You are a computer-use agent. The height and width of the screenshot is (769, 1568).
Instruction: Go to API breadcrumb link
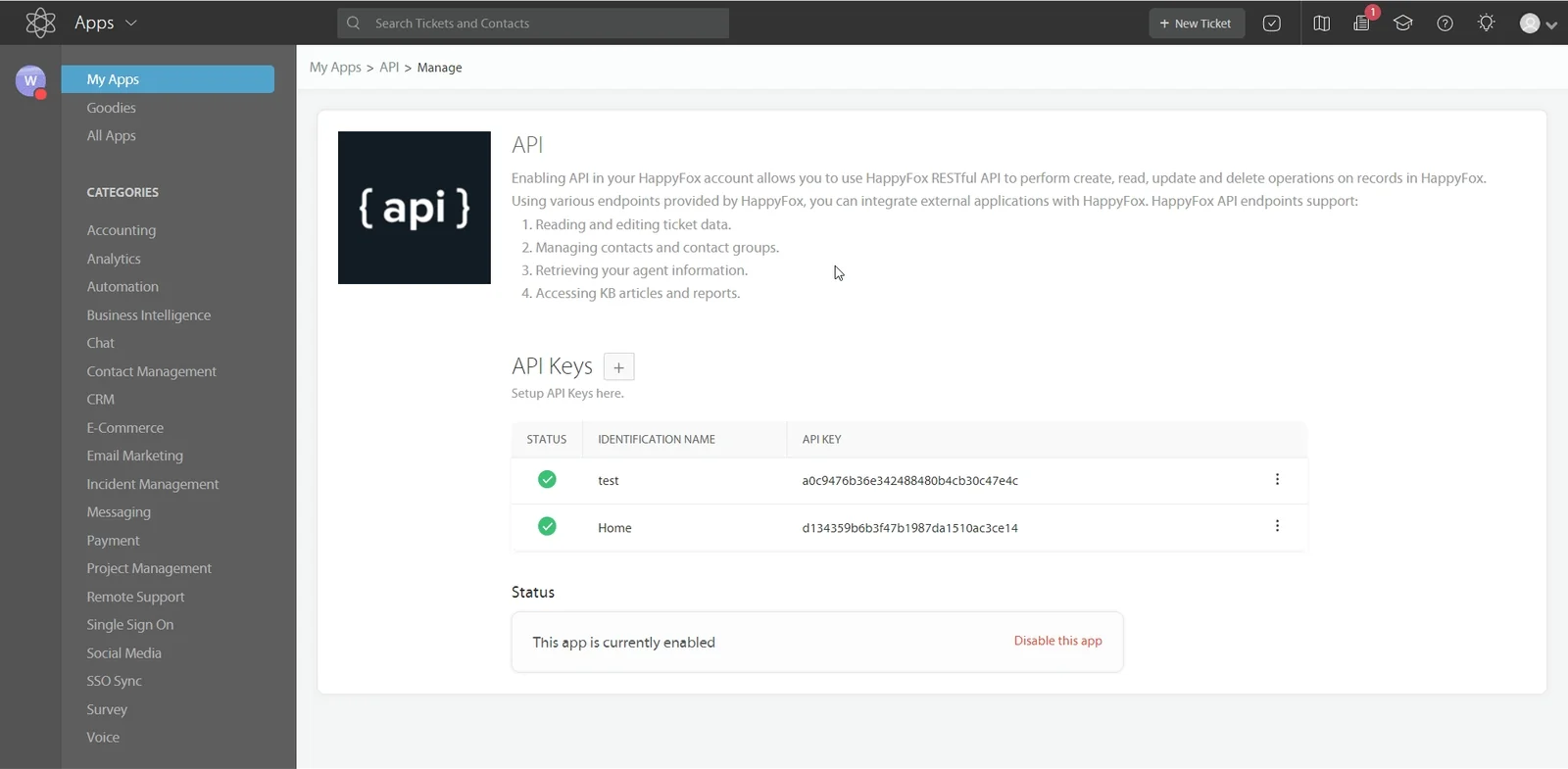tap(389, 68)
